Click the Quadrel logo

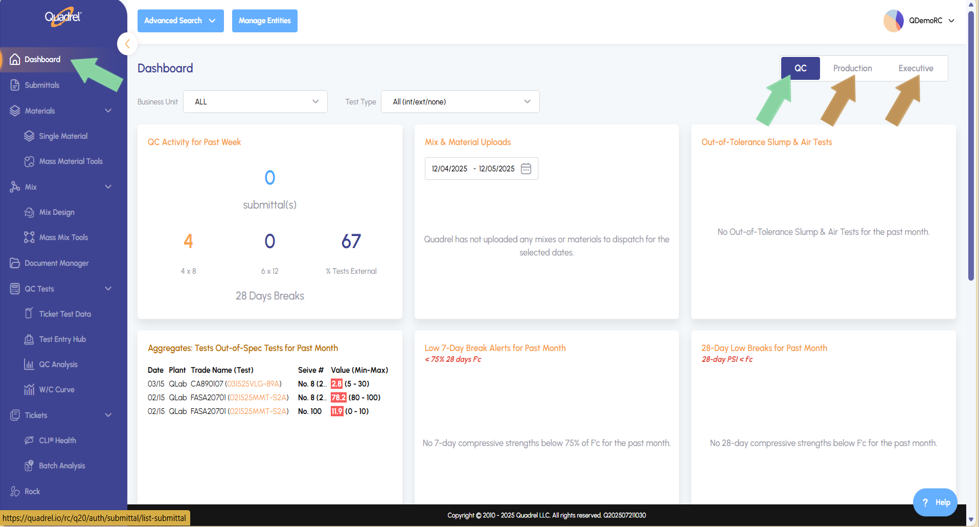62,17
